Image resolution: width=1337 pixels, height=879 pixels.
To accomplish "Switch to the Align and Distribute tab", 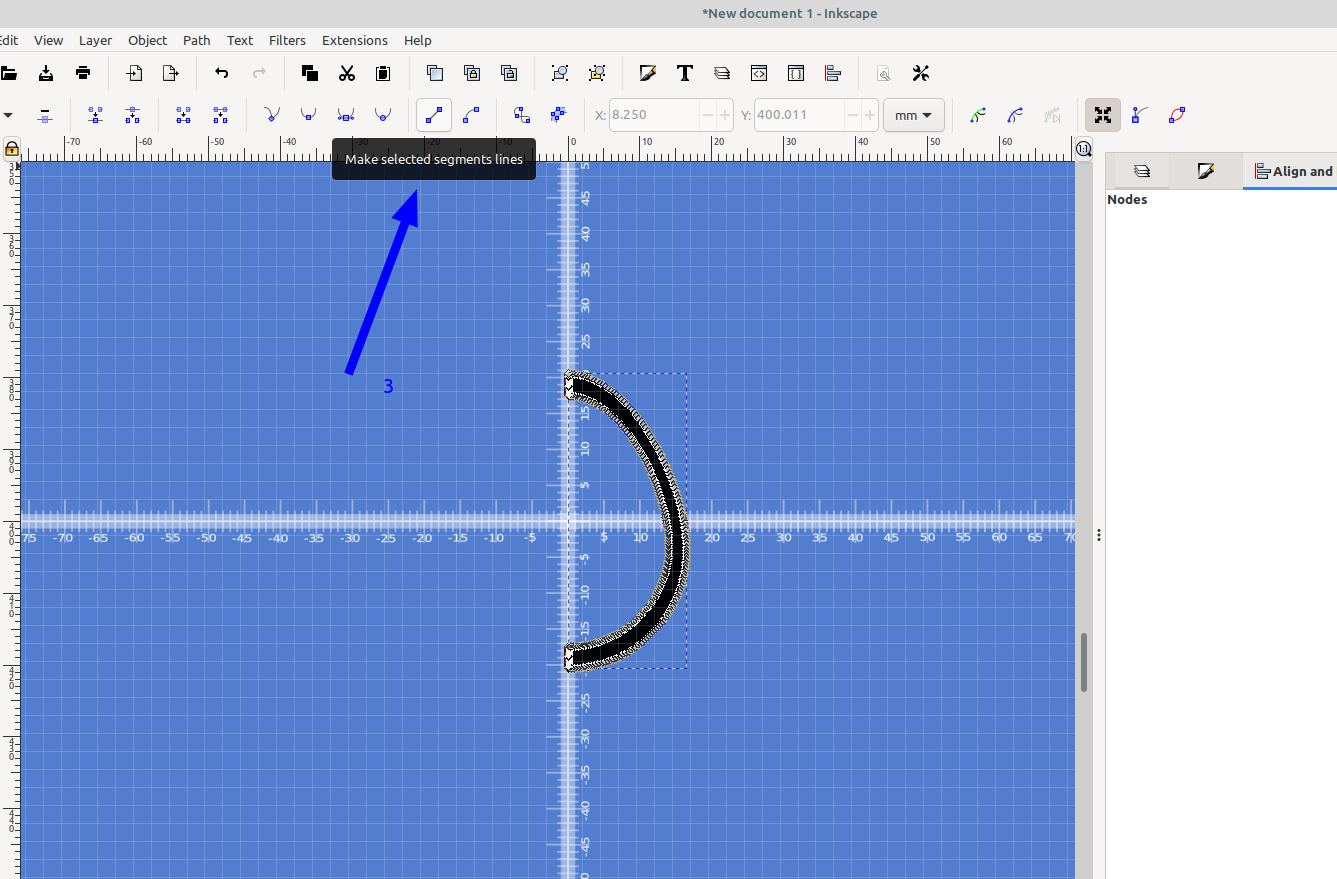I will [1292, 172].
